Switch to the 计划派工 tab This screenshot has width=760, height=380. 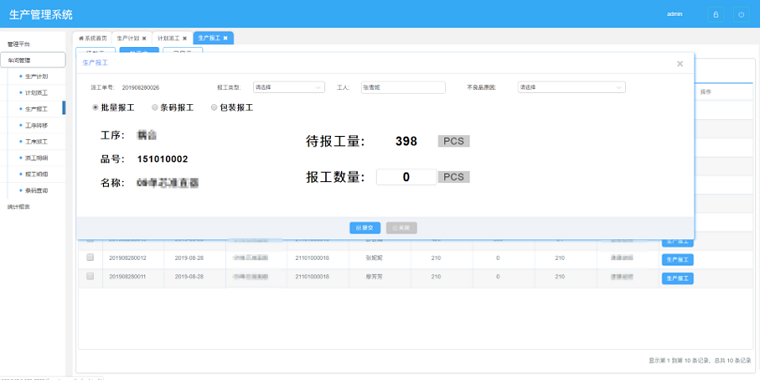(x=172, y=38)
